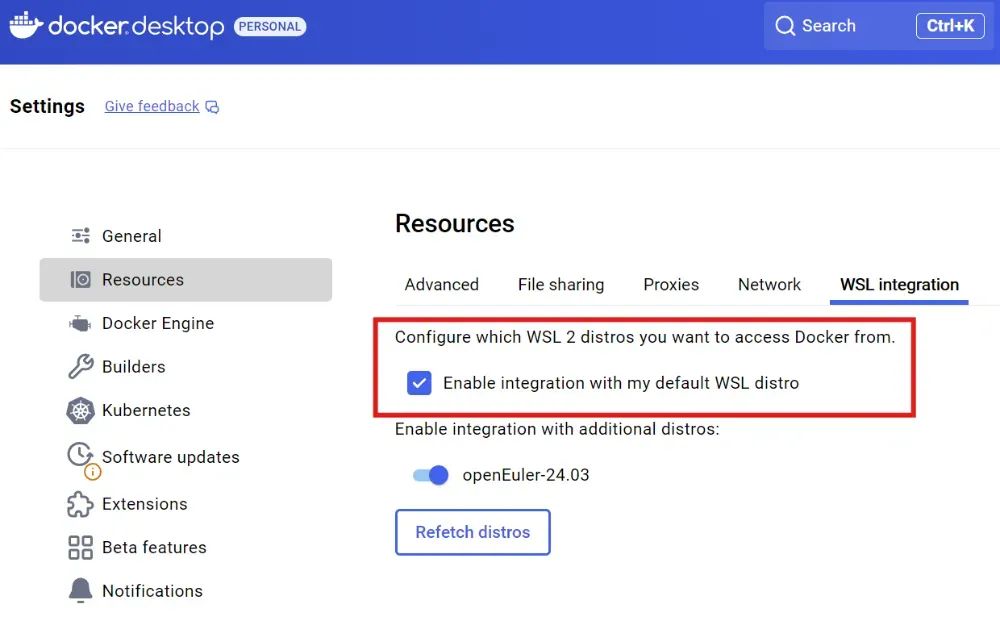Toggle openEuler-24.03 distro integration switch
This screenshot has width=1000, height=627.
pyautogui.click(x=431, y=475)
